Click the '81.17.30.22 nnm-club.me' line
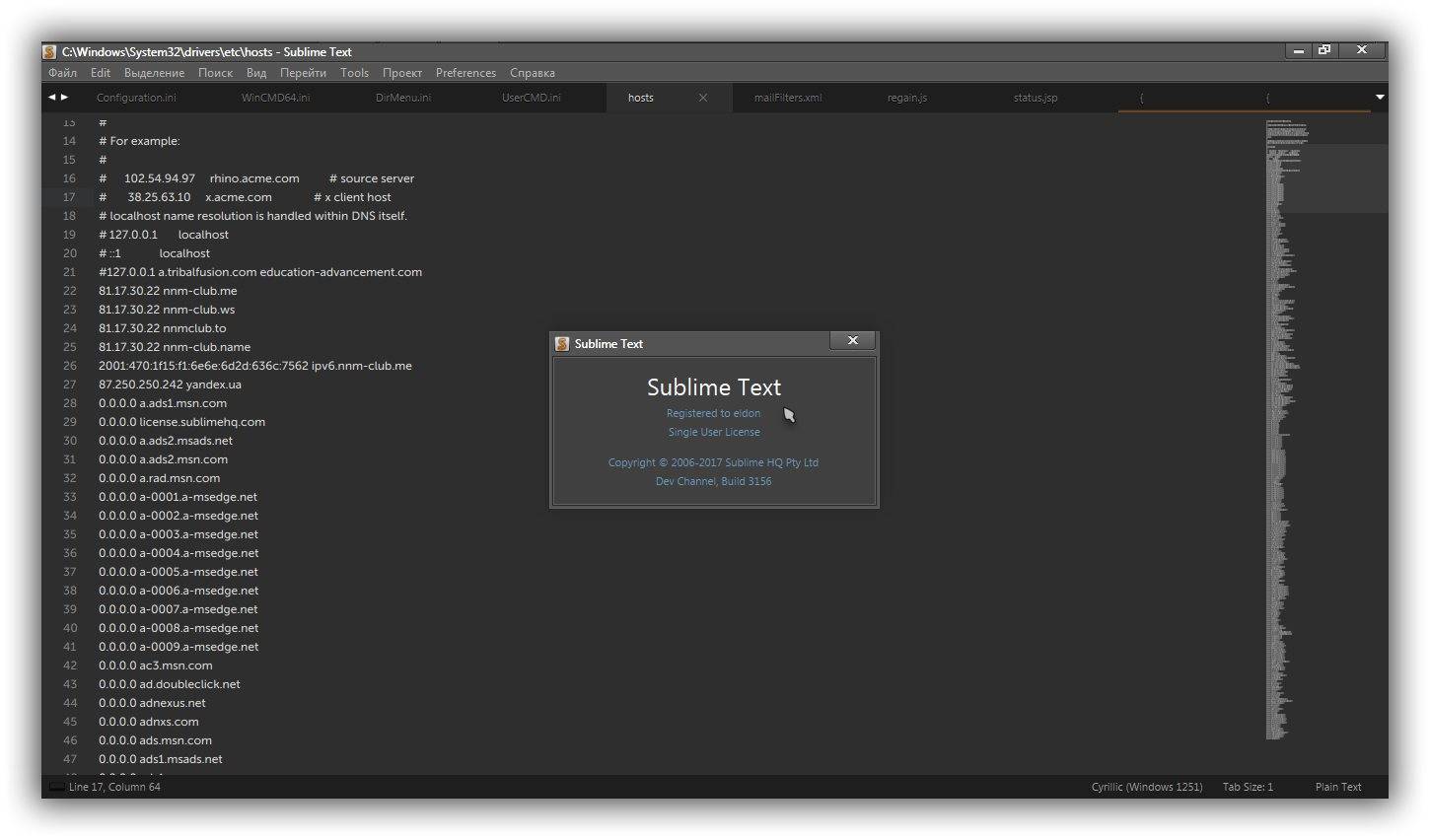 [168, 291]
